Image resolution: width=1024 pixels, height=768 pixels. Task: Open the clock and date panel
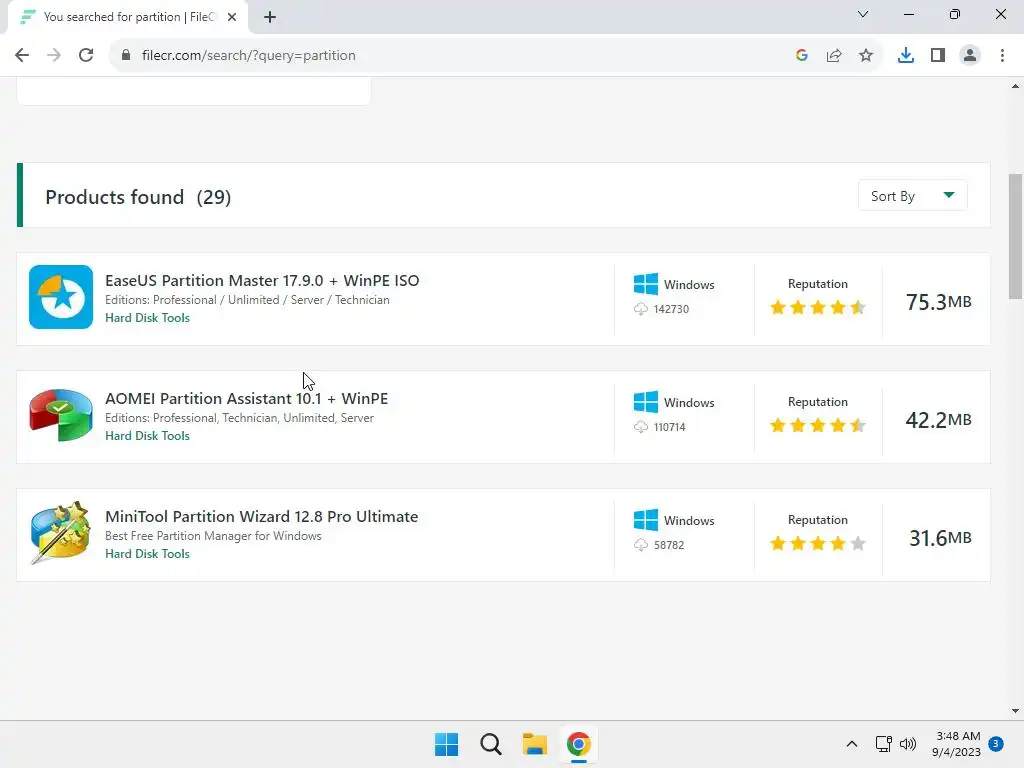[x=957, y=744]
